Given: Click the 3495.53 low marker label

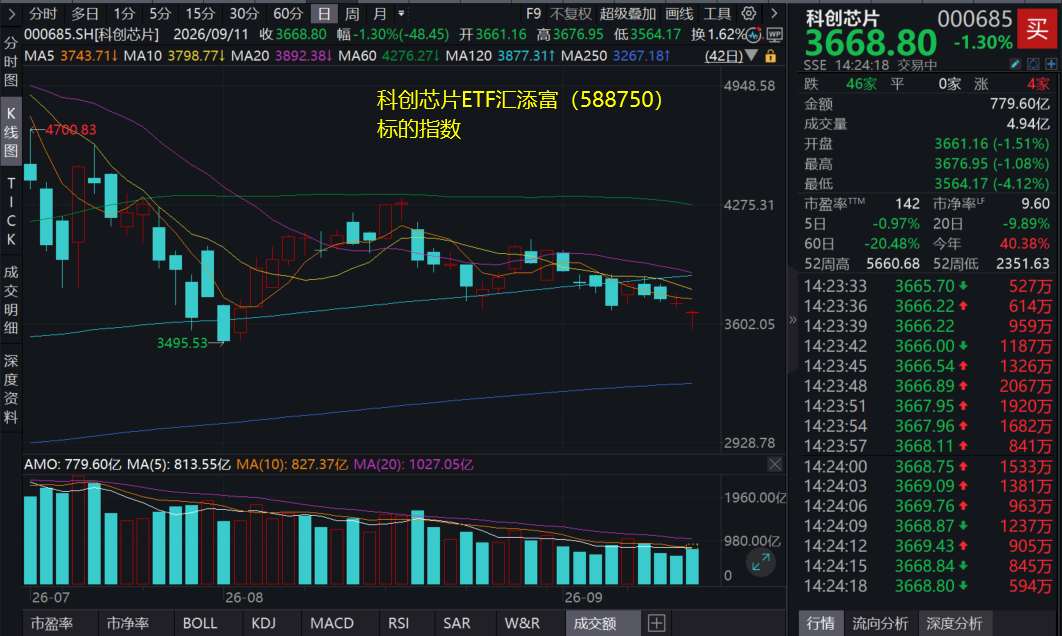Looking at the screenshot, I should (182, 343).
